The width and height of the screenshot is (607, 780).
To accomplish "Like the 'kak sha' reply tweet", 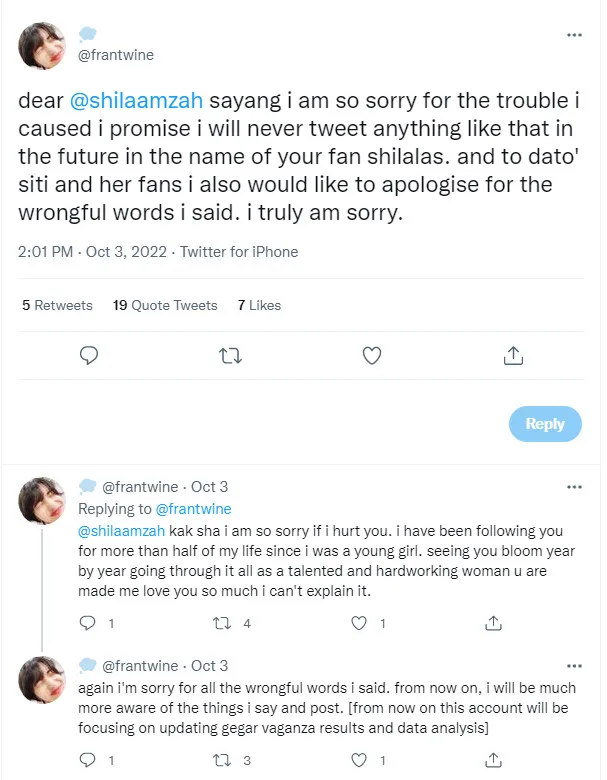I will [x=358, y=623].
